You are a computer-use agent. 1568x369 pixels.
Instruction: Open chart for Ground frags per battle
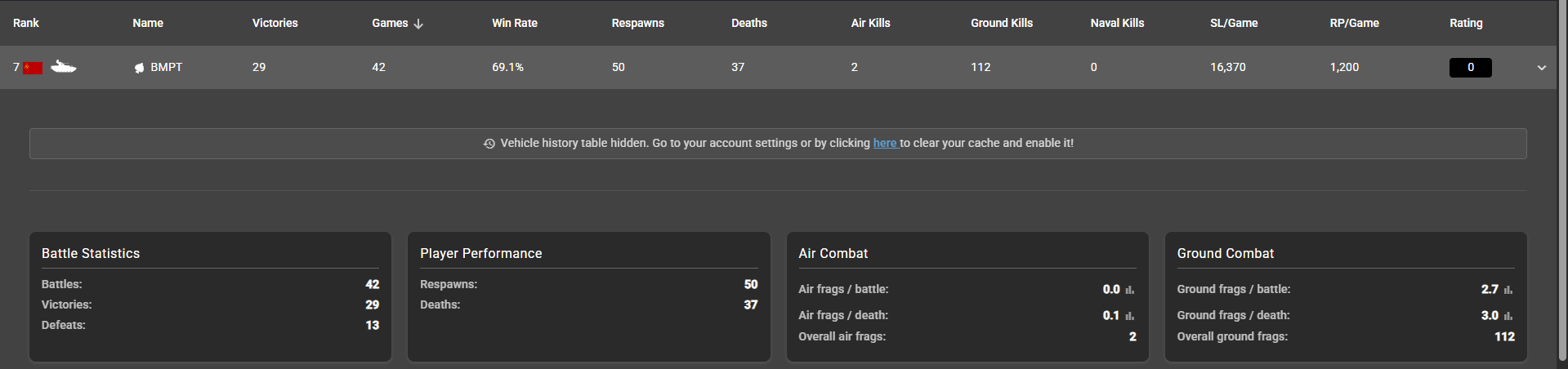click(1508, 290)
